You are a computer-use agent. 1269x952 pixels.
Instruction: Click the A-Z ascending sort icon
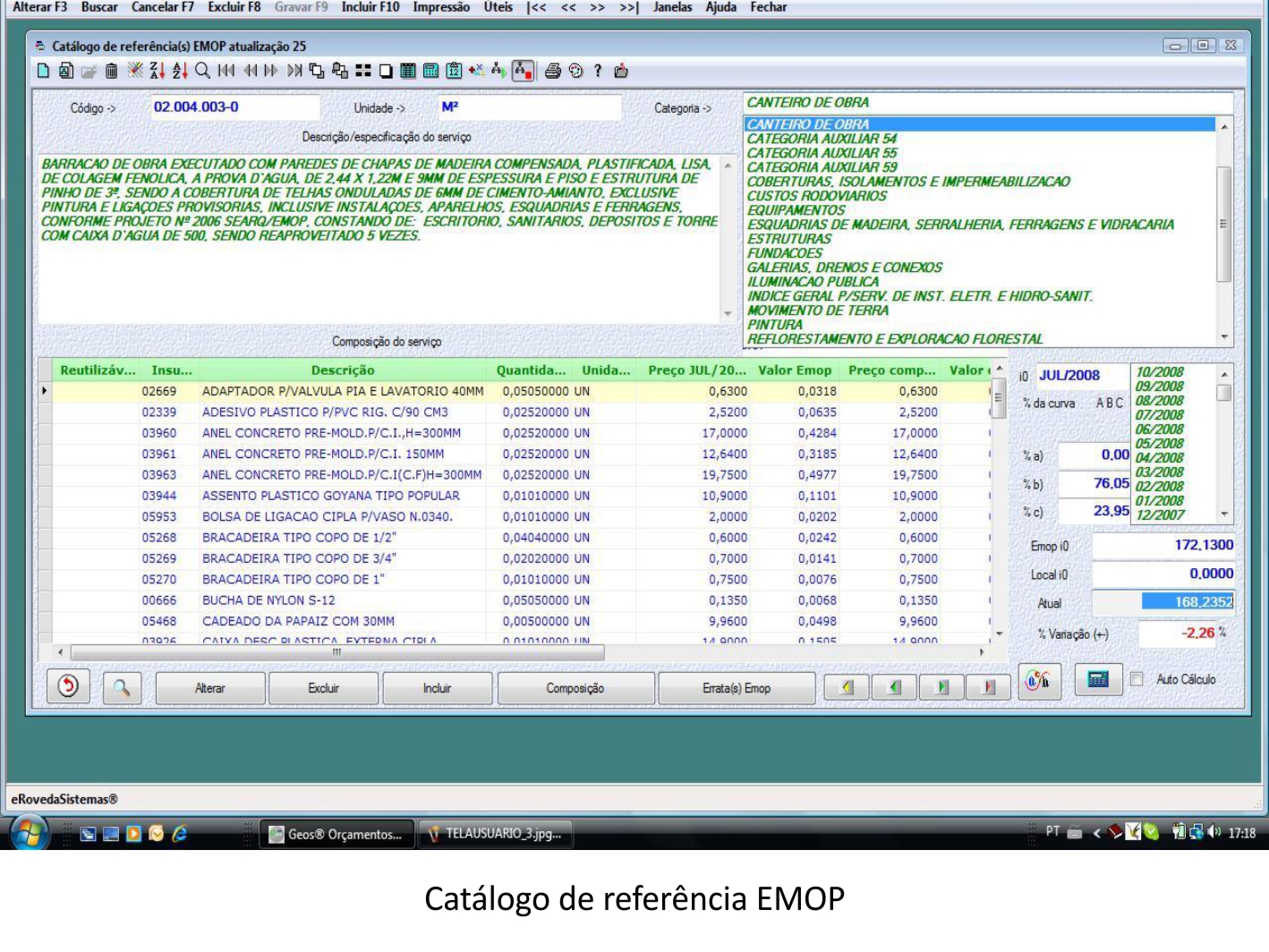click(x=180, y=71)
